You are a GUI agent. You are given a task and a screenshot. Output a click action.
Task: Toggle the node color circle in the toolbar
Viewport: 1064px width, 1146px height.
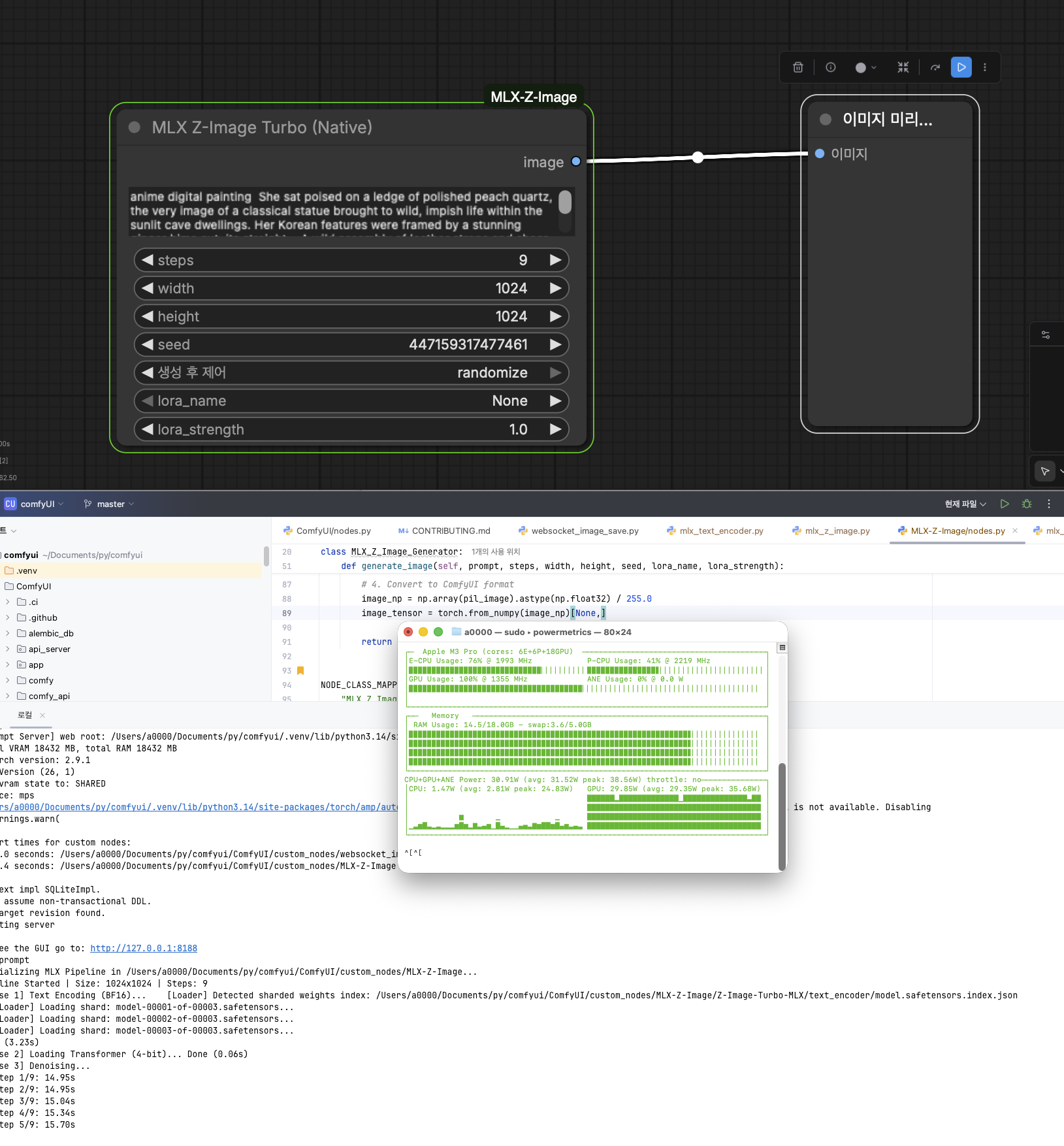click(866, 67)
